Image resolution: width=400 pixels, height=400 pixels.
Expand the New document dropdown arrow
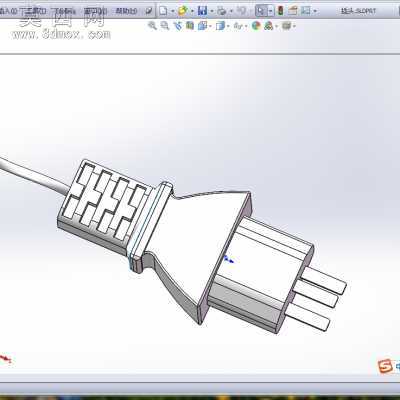click(x=172, y=11)
